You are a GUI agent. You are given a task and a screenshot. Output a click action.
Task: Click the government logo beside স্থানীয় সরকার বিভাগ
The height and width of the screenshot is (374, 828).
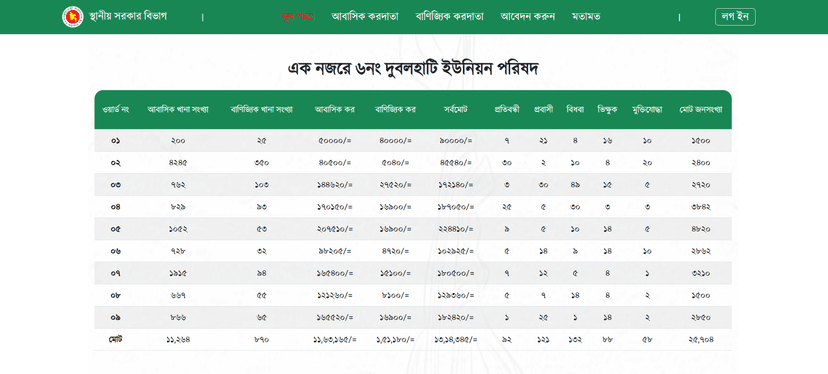coord(72,16)
